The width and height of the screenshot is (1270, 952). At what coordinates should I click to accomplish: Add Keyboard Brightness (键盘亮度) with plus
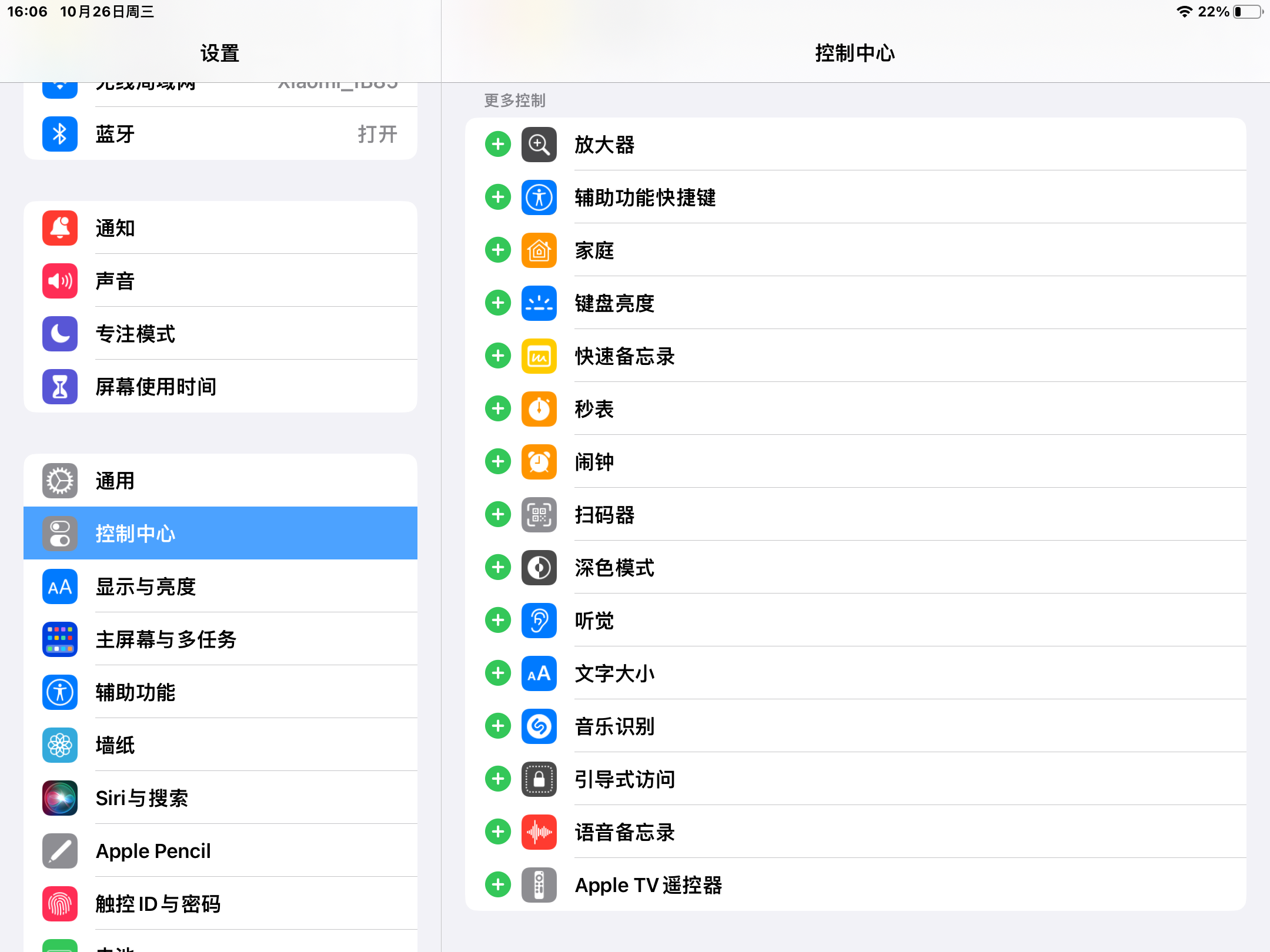pyautogui.click(x=498, y=303)
